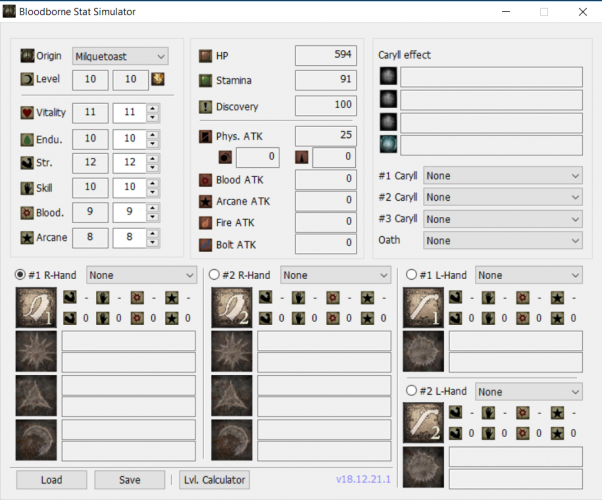Click the first Caryl effect text box

[491, 77]
